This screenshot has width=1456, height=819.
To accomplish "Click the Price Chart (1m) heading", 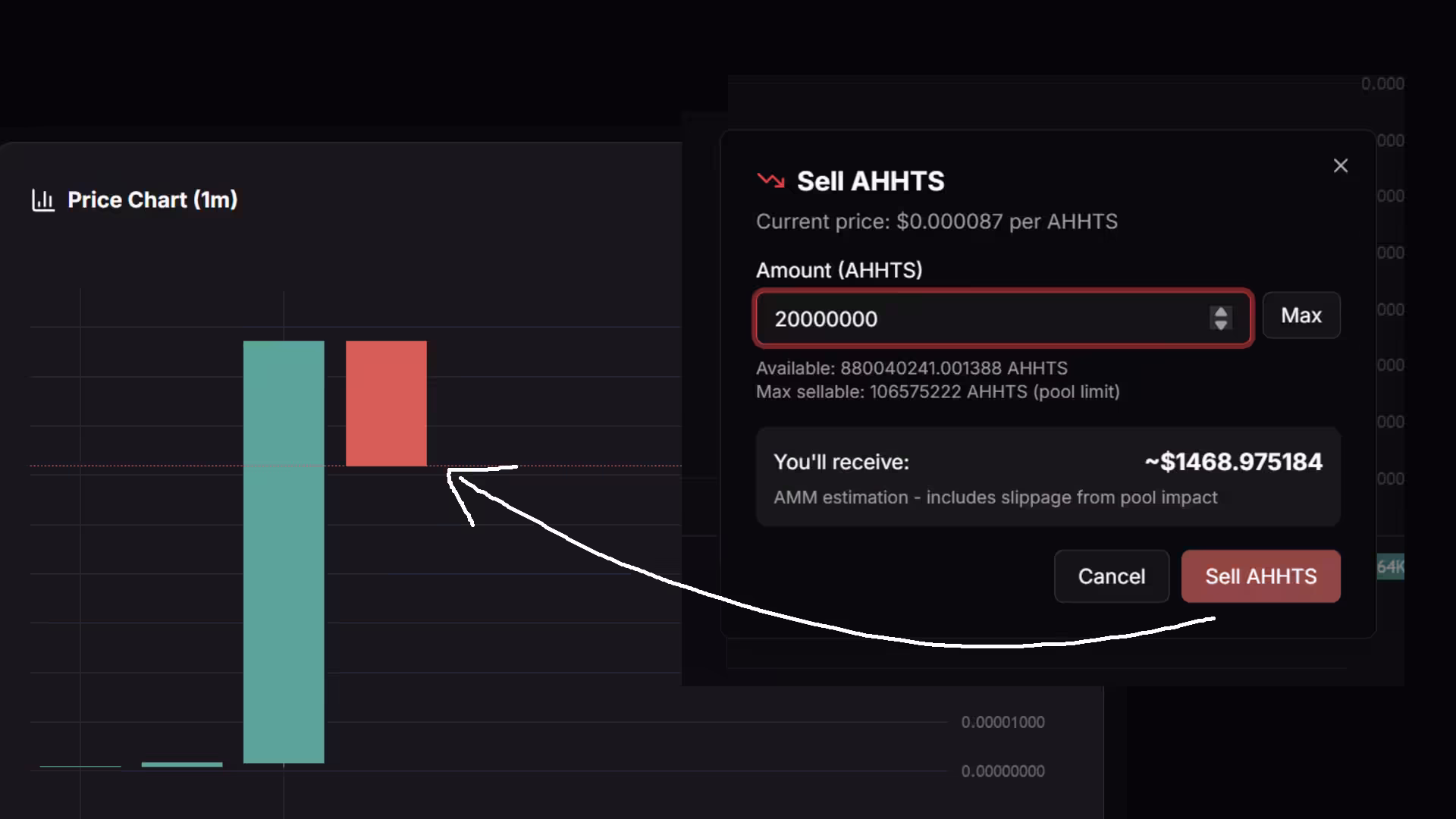I will tap(152, 200).
